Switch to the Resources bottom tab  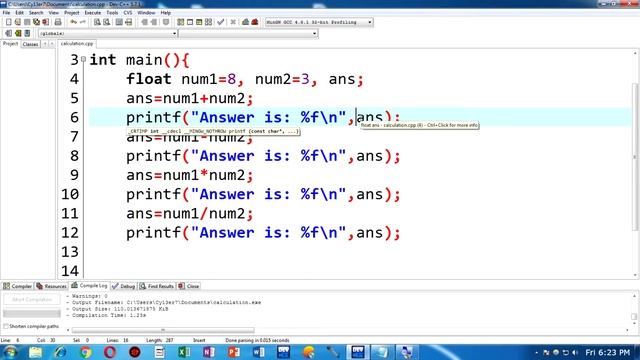tap(51, 286)
